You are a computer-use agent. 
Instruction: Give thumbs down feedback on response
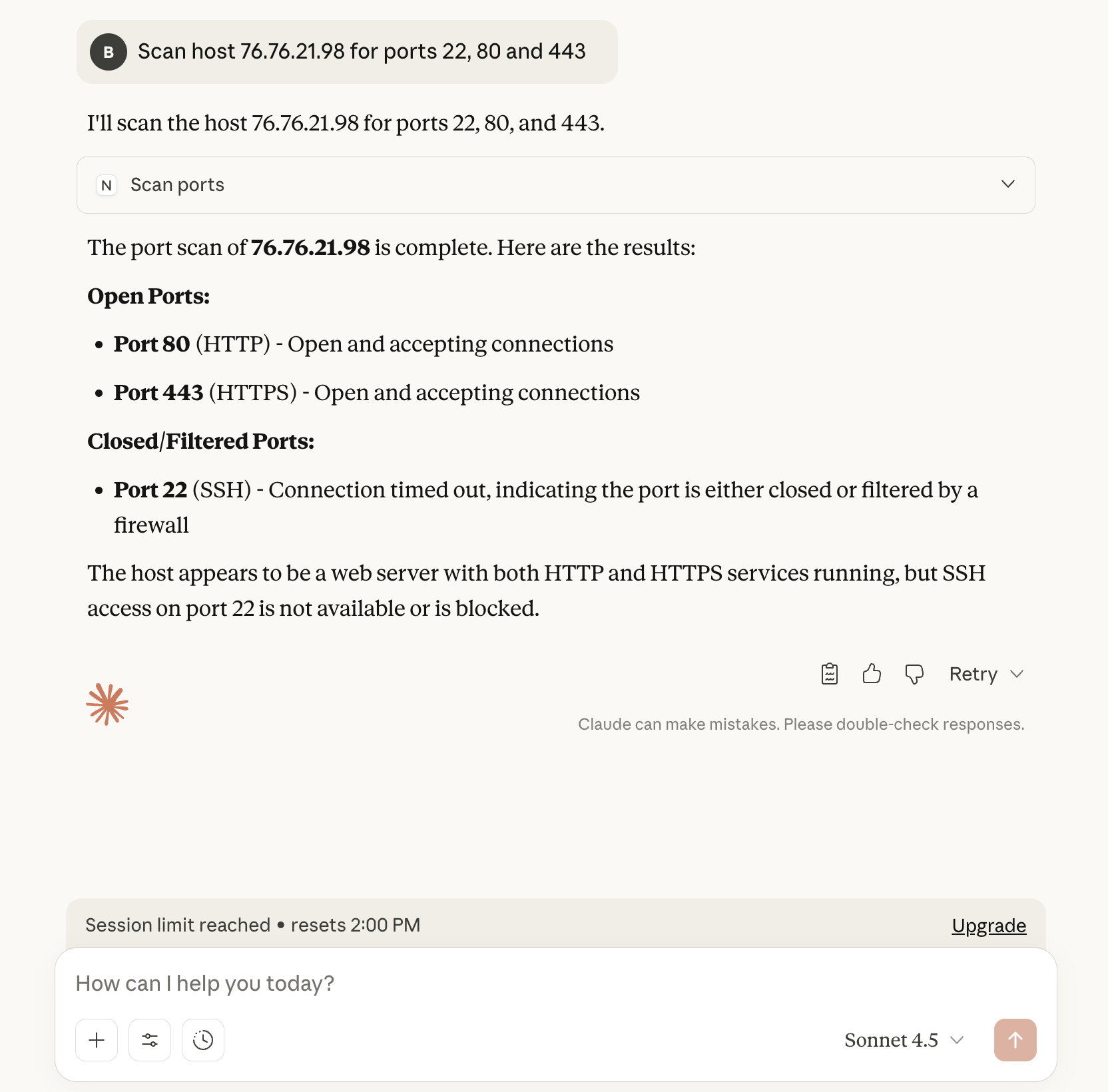914,674
